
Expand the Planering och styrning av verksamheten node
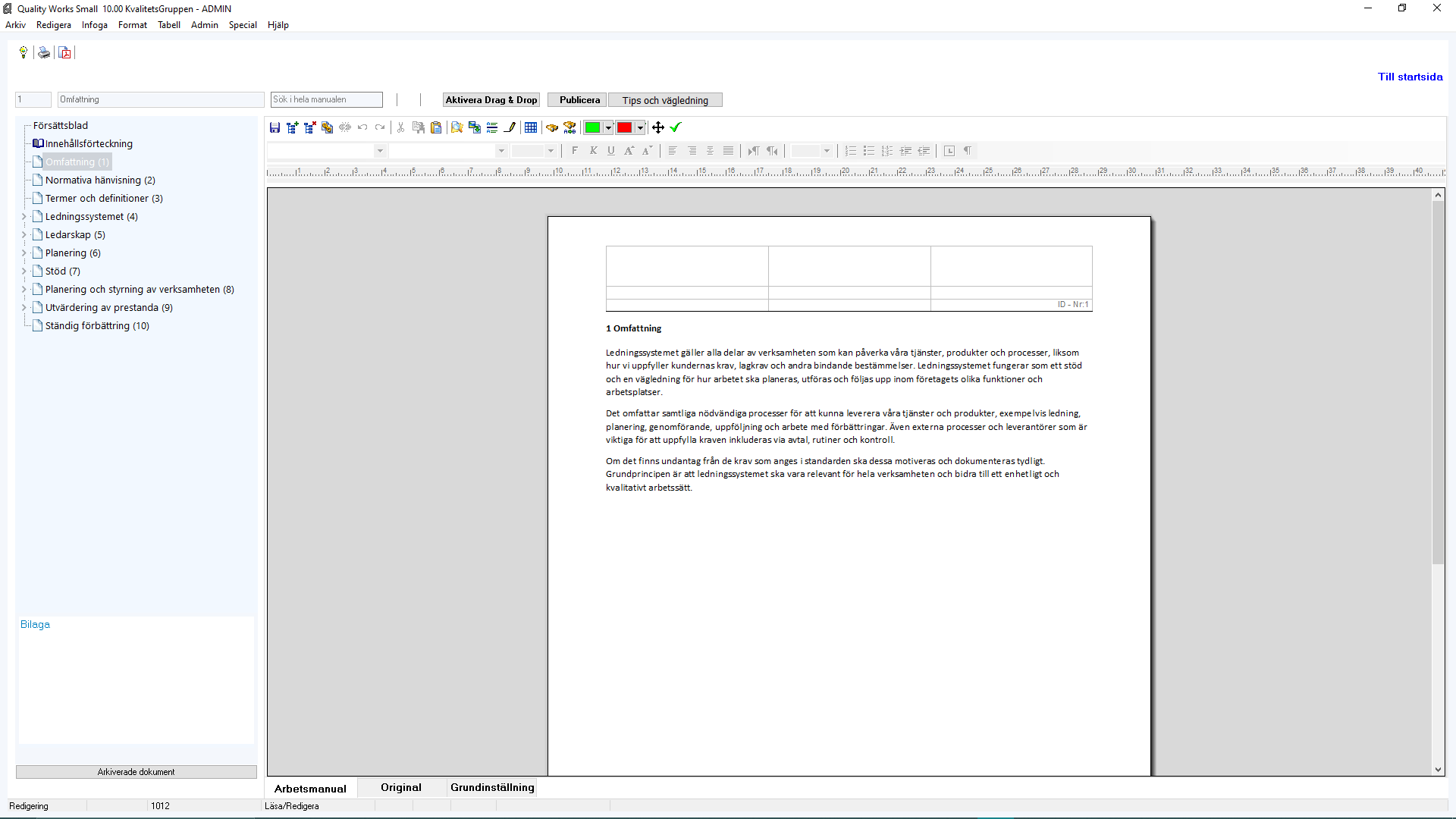[x=24, y=290]
